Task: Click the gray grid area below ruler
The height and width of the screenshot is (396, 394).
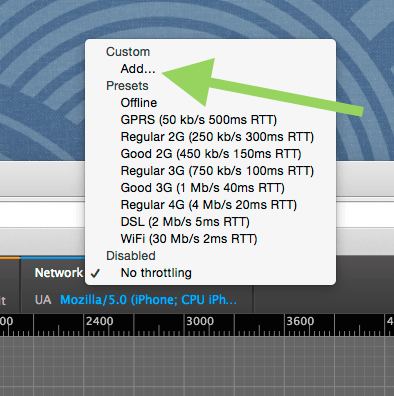Action: 197,366
